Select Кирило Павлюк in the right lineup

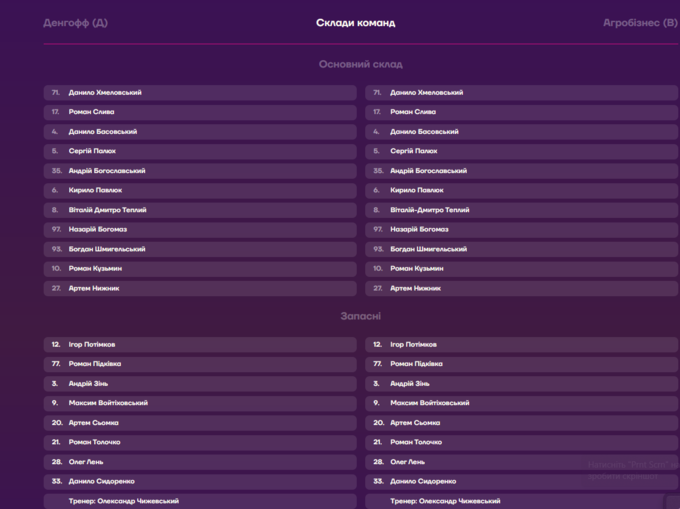pyautogui.click(x=521, y=190)
